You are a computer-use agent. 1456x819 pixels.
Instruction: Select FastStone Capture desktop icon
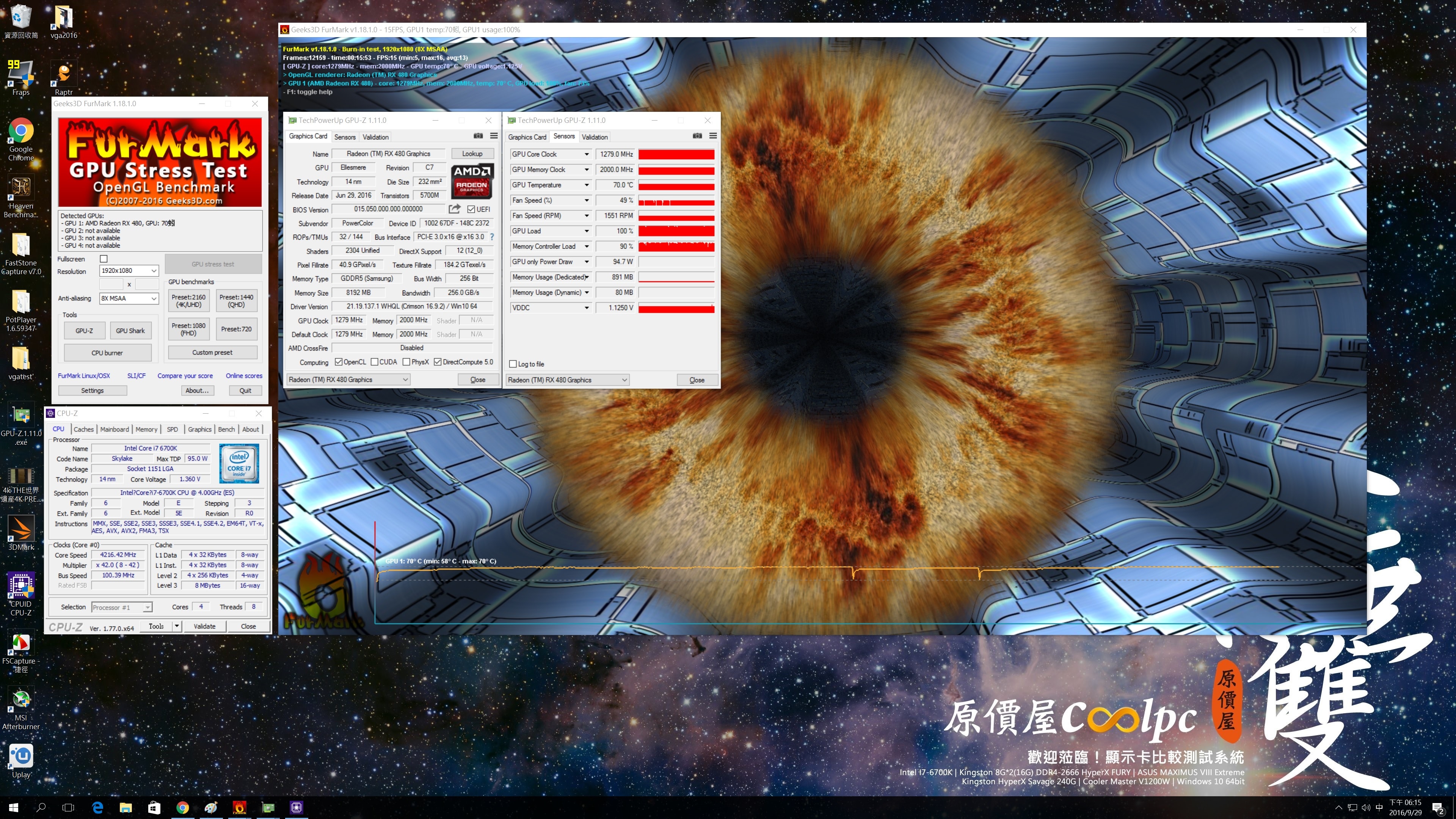click(x=21, y=253)
